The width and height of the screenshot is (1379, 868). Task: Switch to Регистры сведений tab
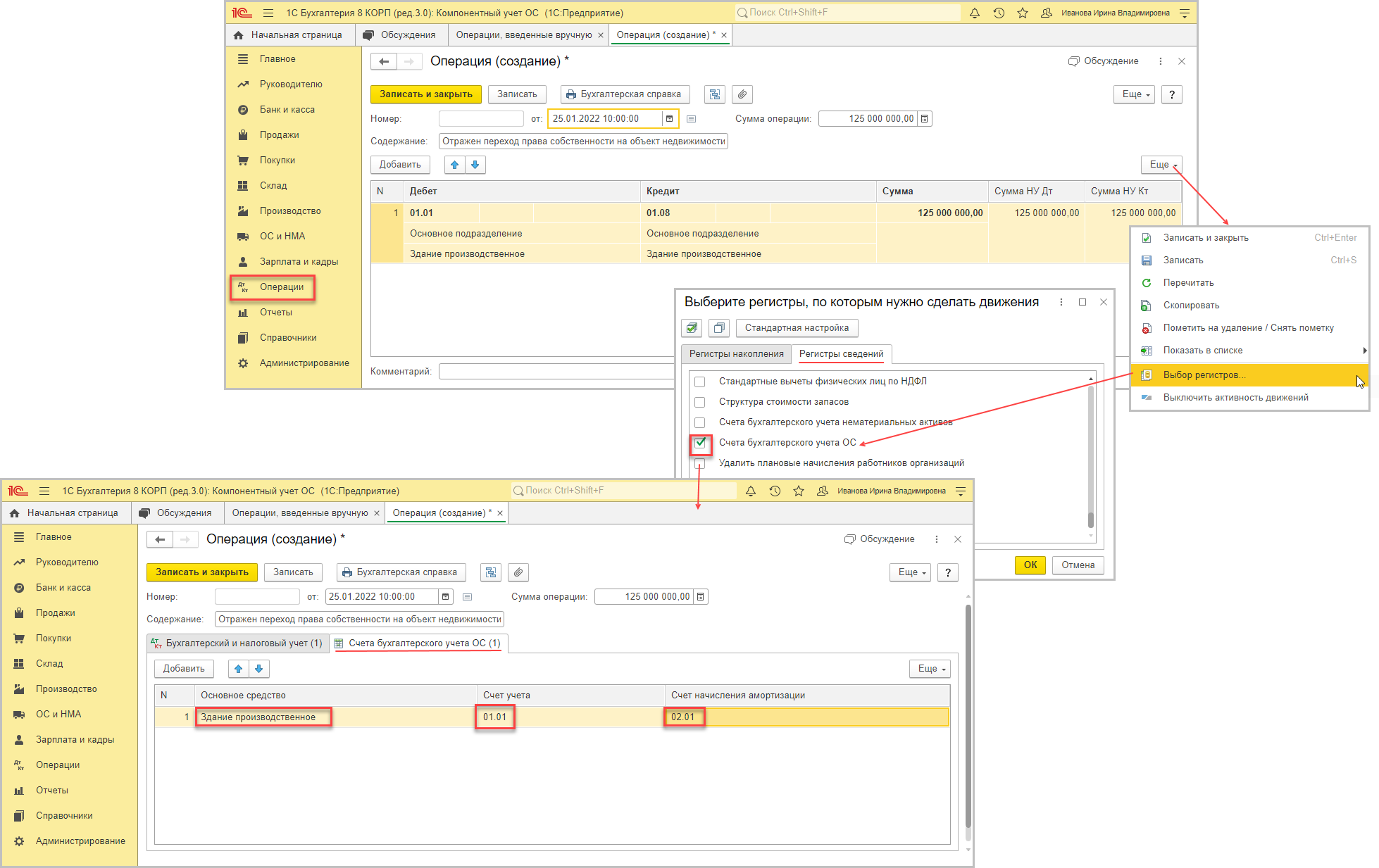click(841, 354)
